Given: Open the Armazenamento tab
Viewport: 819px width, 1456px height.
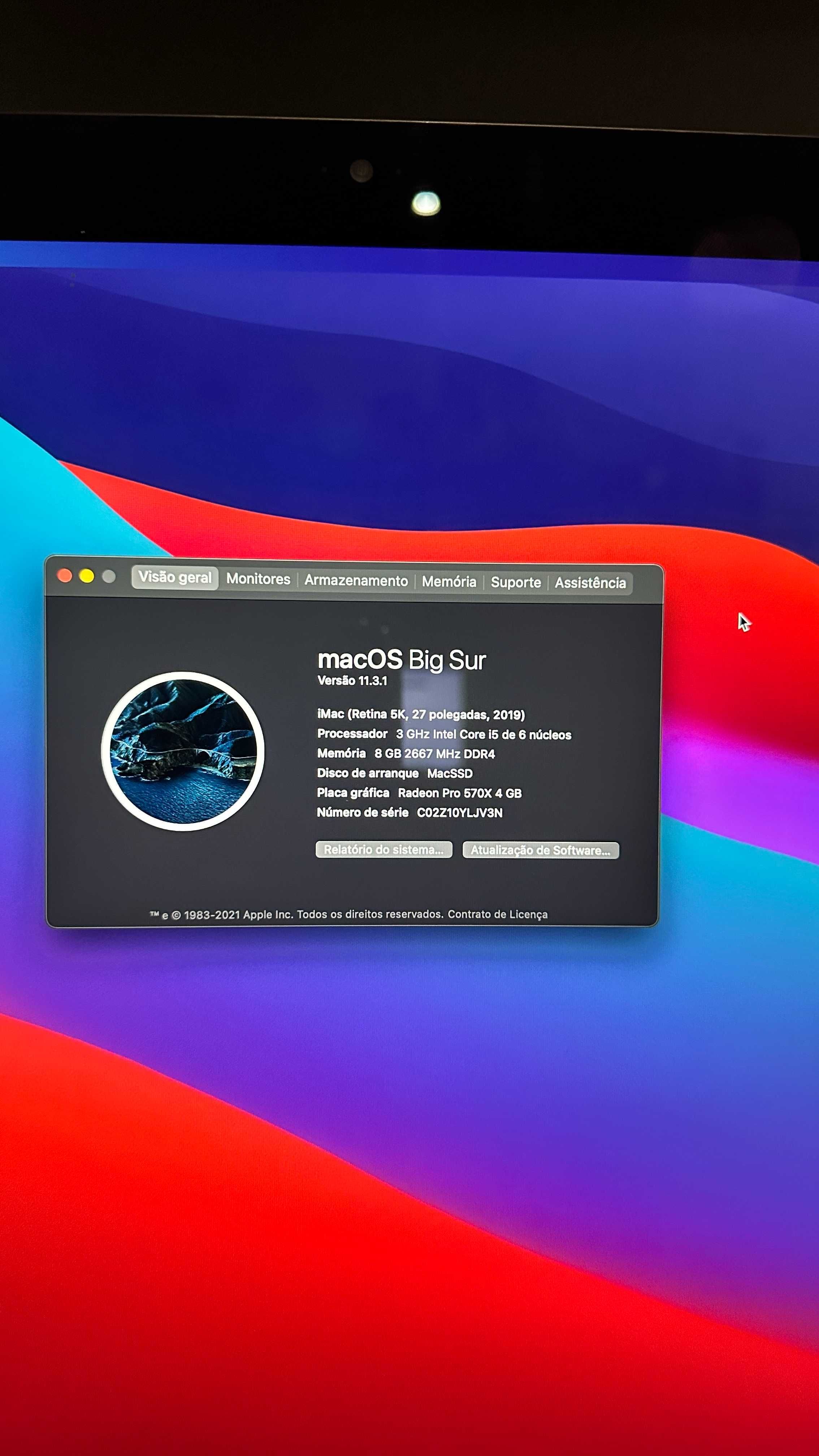Looking at the screenshot, I should 356,580.
